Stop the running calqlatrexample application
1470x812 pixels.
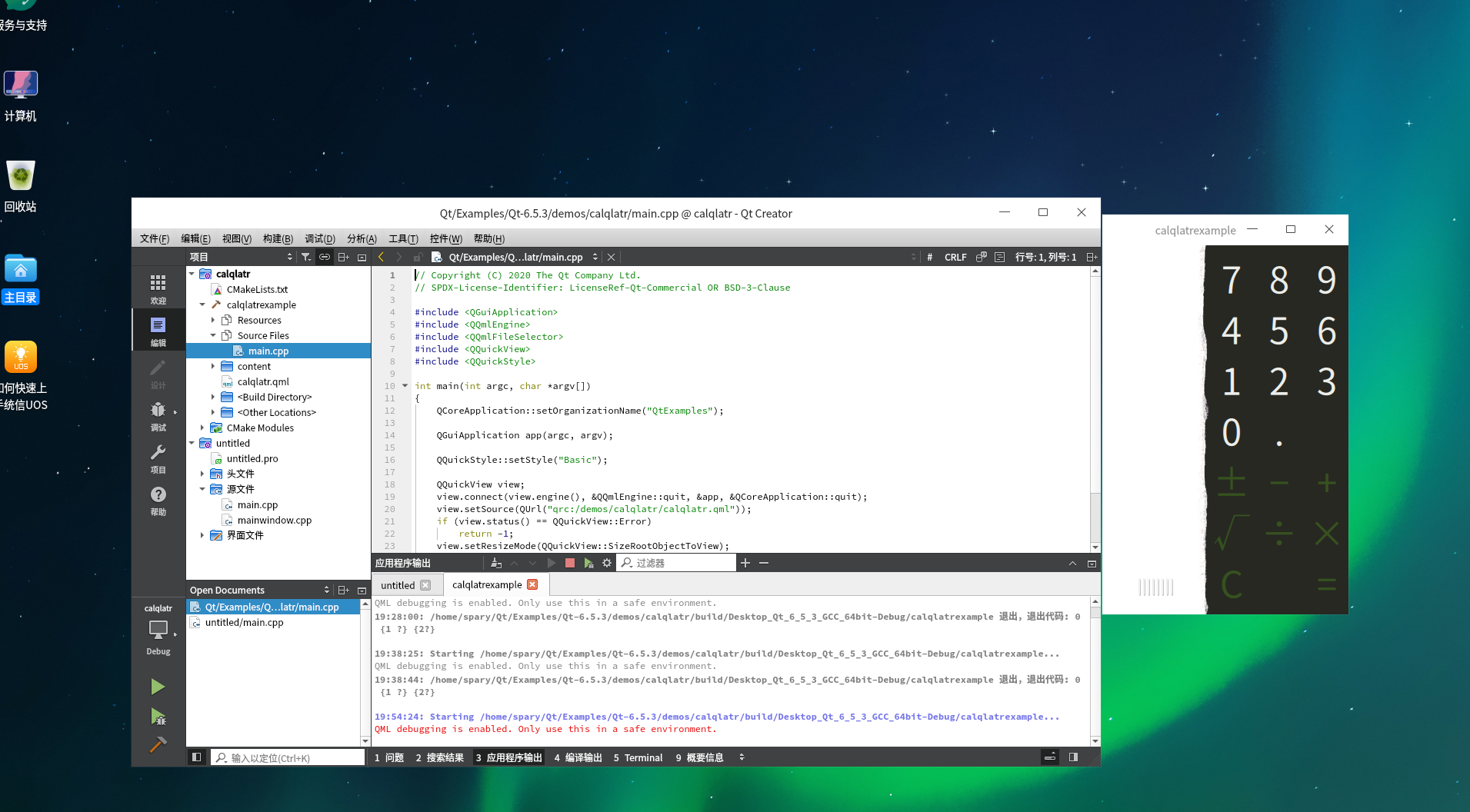pos(570,563)
